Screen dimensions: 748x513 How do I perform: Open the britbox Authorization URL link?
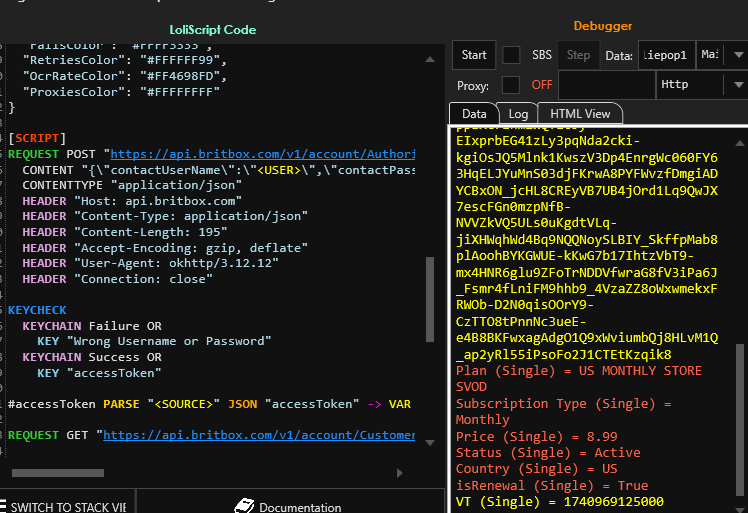262,154
